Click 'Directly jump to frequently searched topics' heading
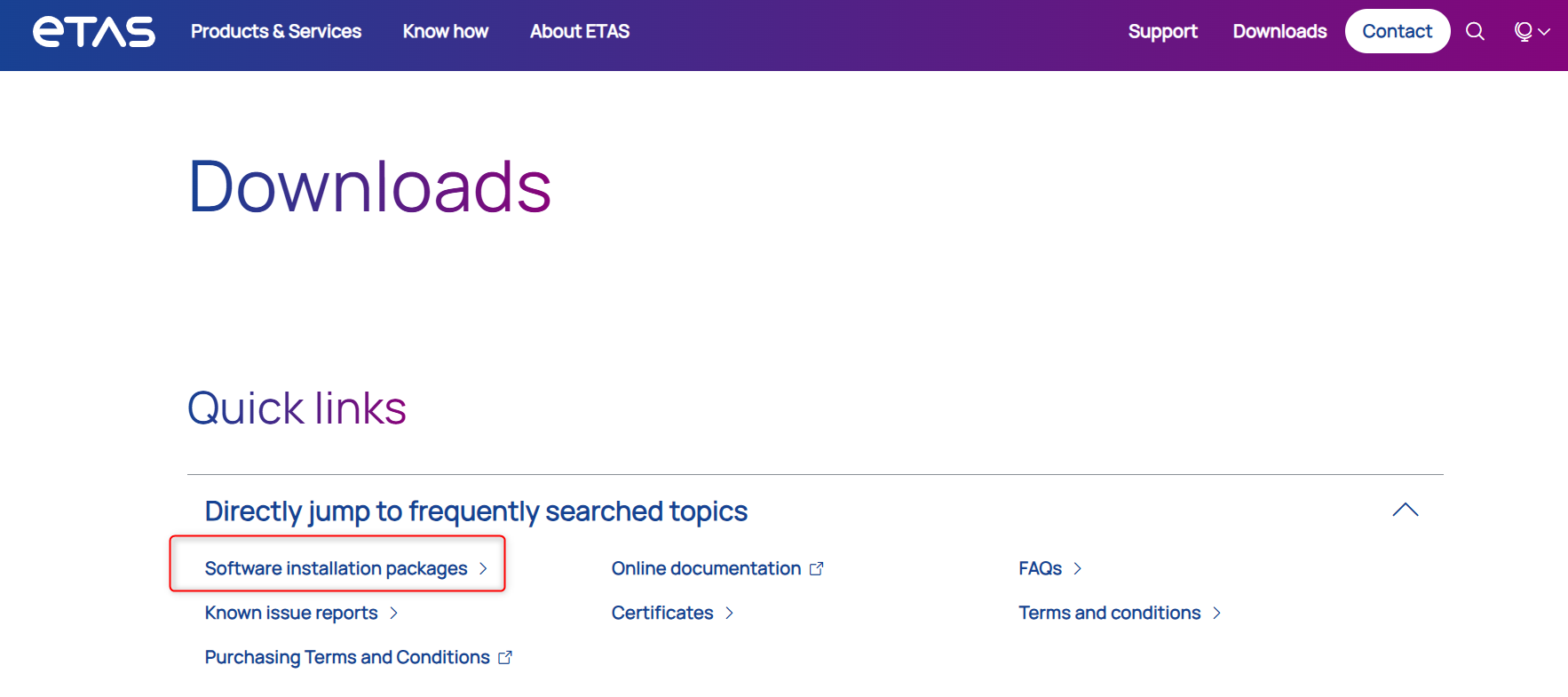The width and height of the screenshot is (1568, 697). pyautogui.click(x=476, y=511)
